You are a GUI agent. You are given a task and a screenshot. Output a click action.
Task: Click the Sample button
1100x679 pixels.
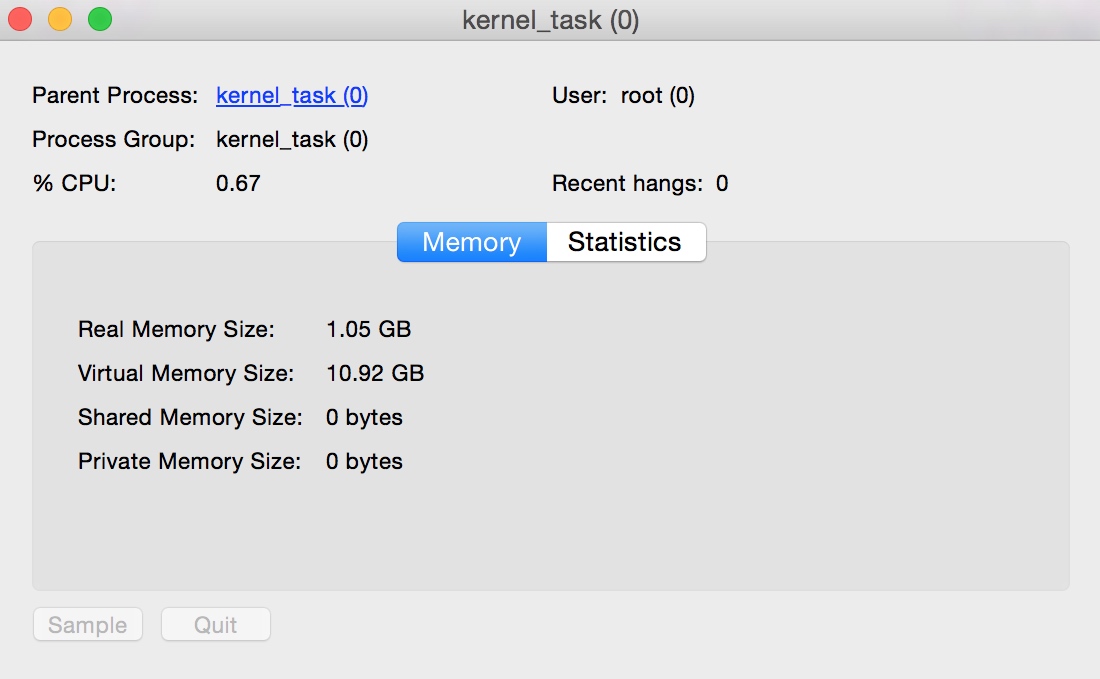tap(87, 624)
